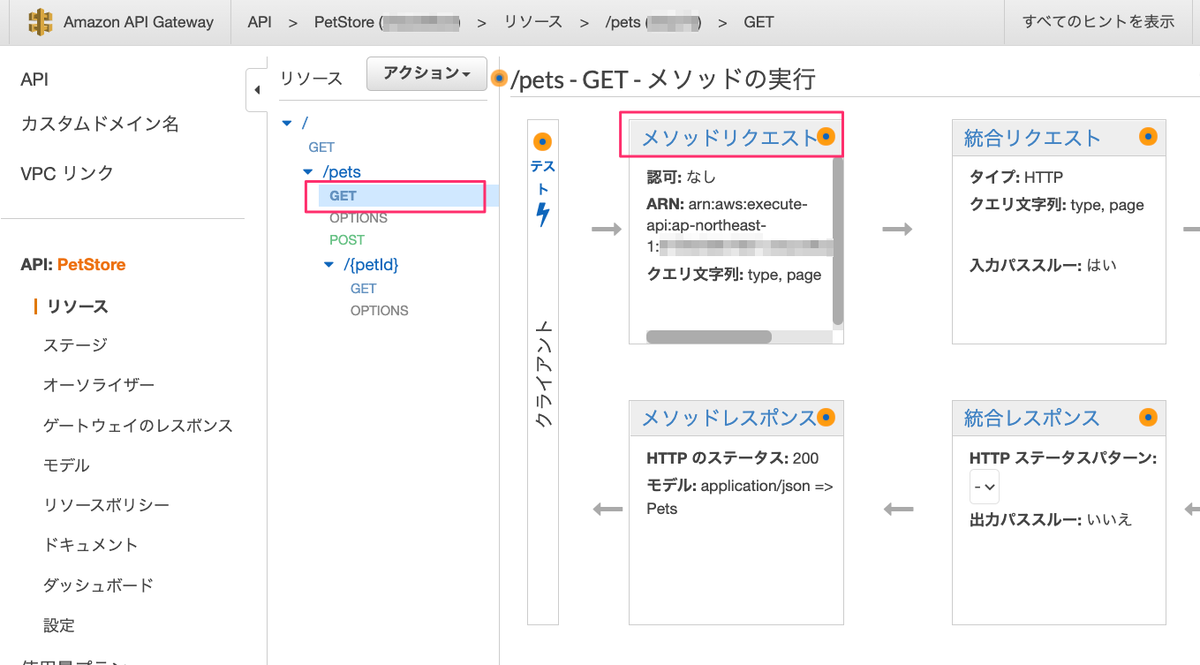Viewport: 1200px width, 665px height.
Task: Click 認可: なし text
Action: pyautogui.click(x=682, y=177)
